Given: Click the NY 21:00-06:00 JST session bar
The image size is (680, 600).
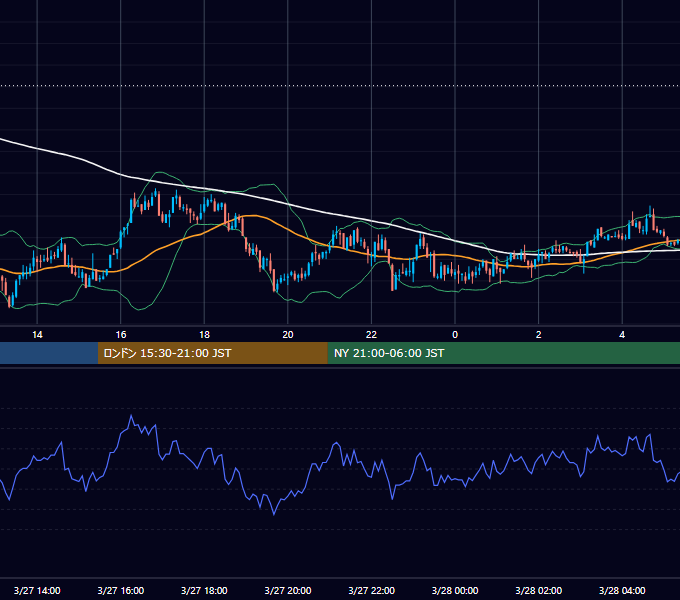Looking at the screenshot, I should [x=503, y=353].
